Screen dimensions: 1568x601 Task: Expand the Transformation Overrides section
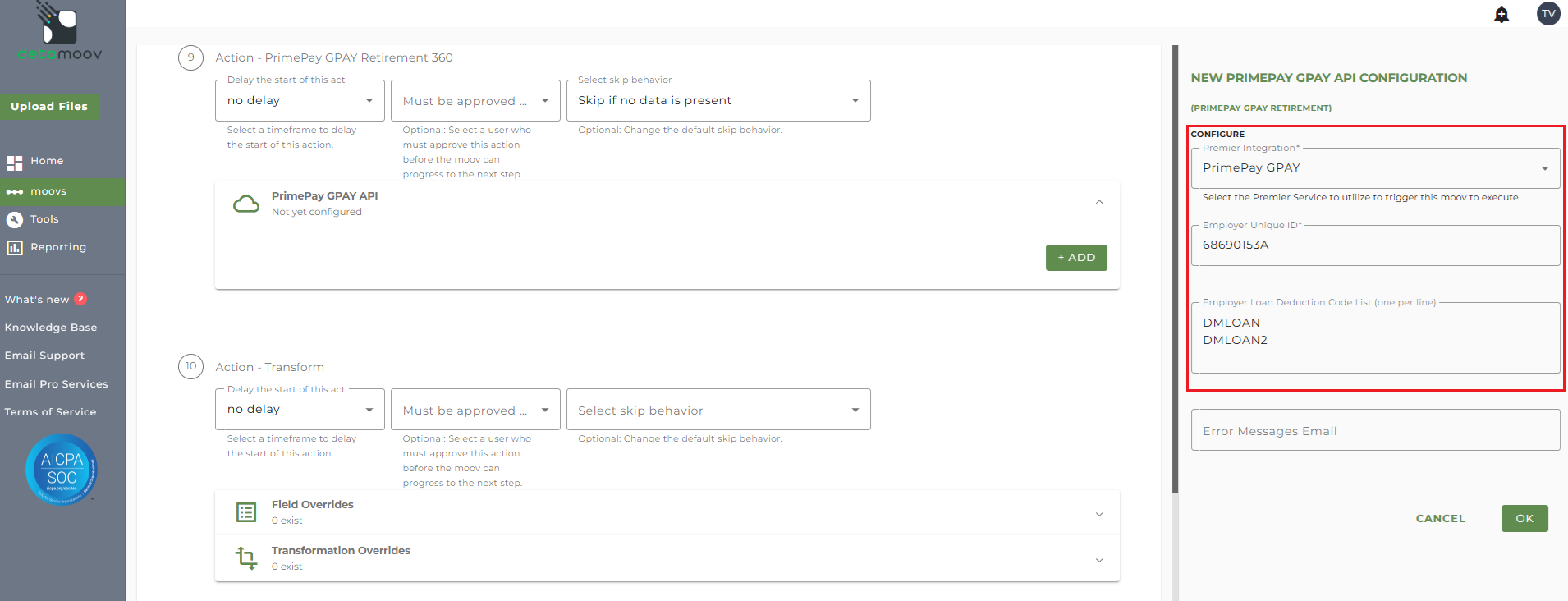click(x=1099, y=560)
